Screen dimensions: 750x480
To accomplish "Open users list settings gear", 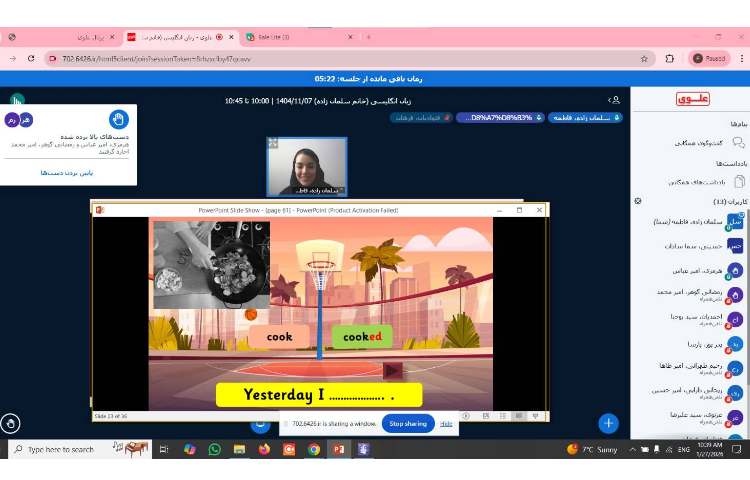I will (638, 201).
